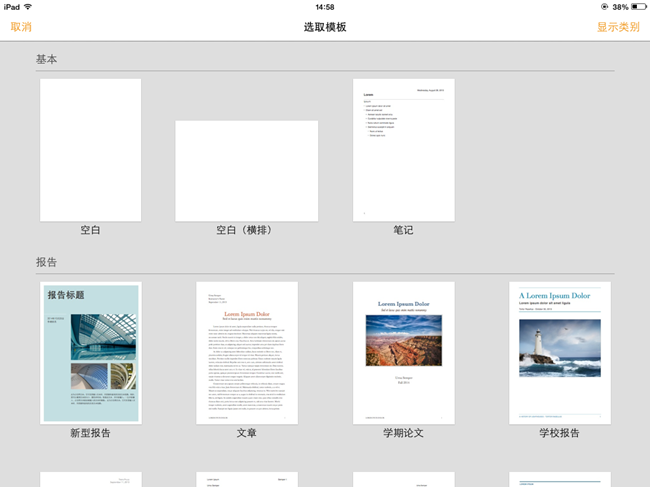Choose the 空白（横排） landscape blank template thumbnail
Screen dimensions: 650x487
pos(246,170)
